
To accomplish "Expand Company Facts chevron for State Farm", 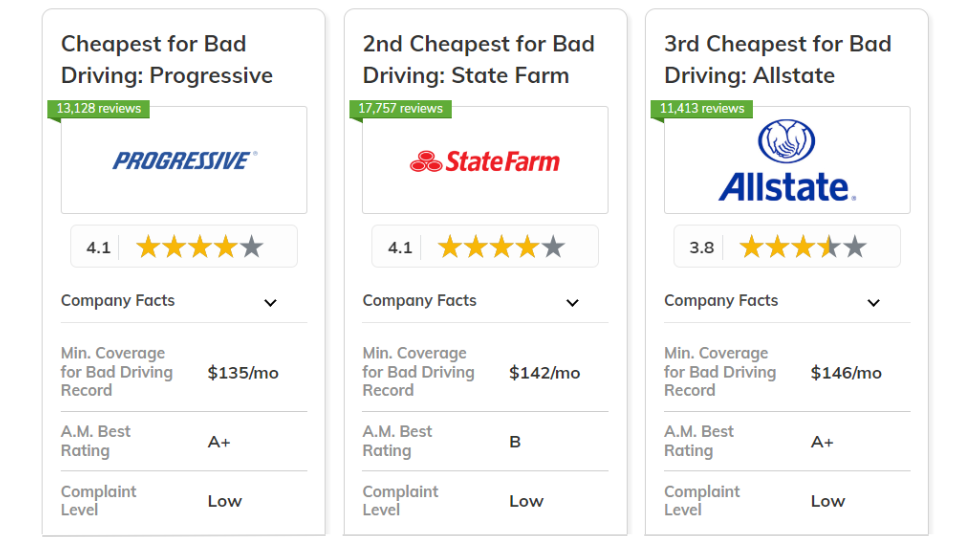I will point(572,303).
